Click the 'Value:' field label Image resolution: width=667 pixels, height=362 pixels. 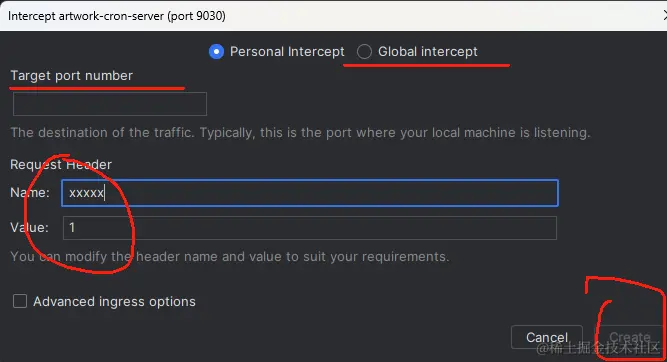[29, 228]
